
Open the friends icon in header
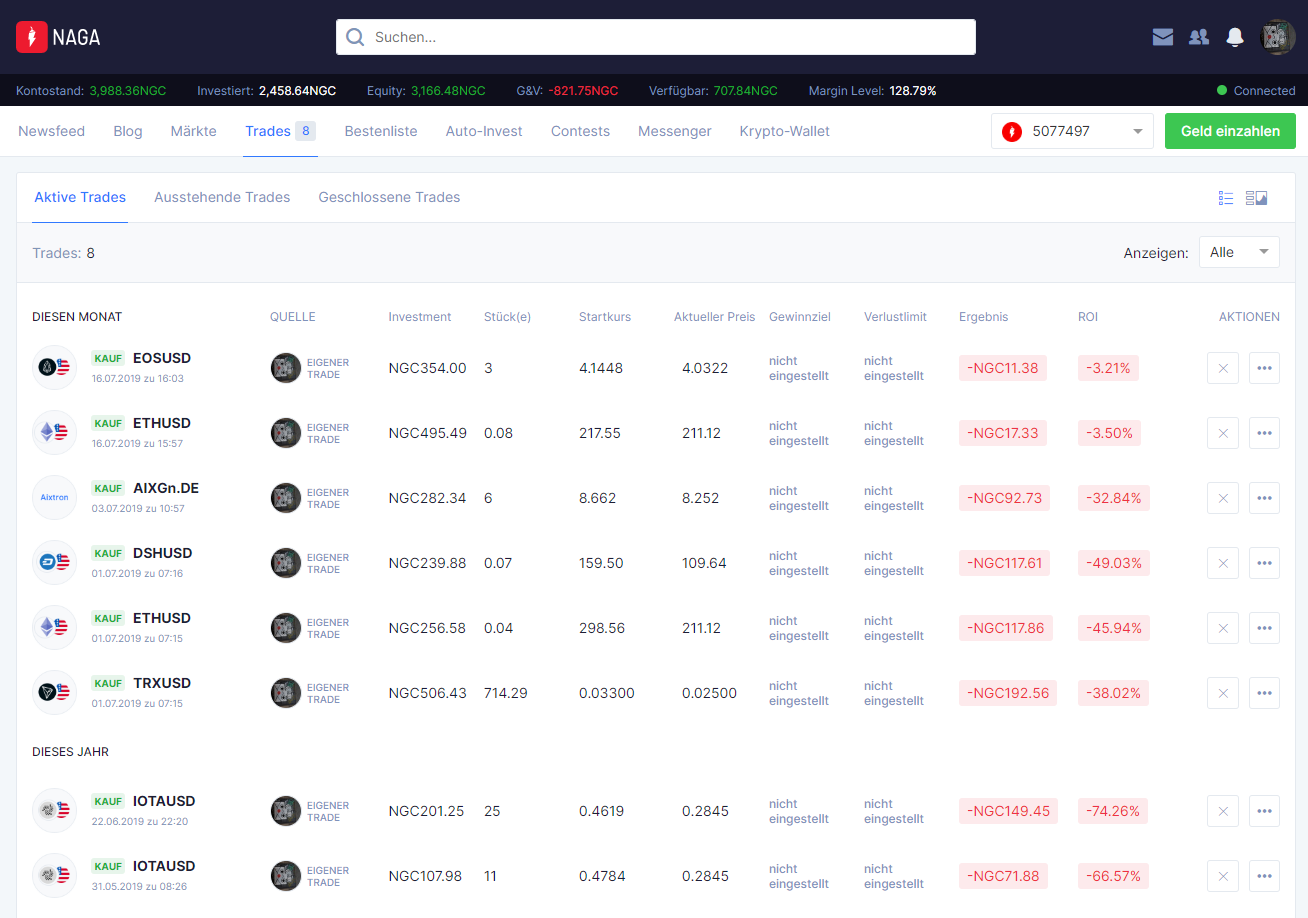tap(1199, 37)
